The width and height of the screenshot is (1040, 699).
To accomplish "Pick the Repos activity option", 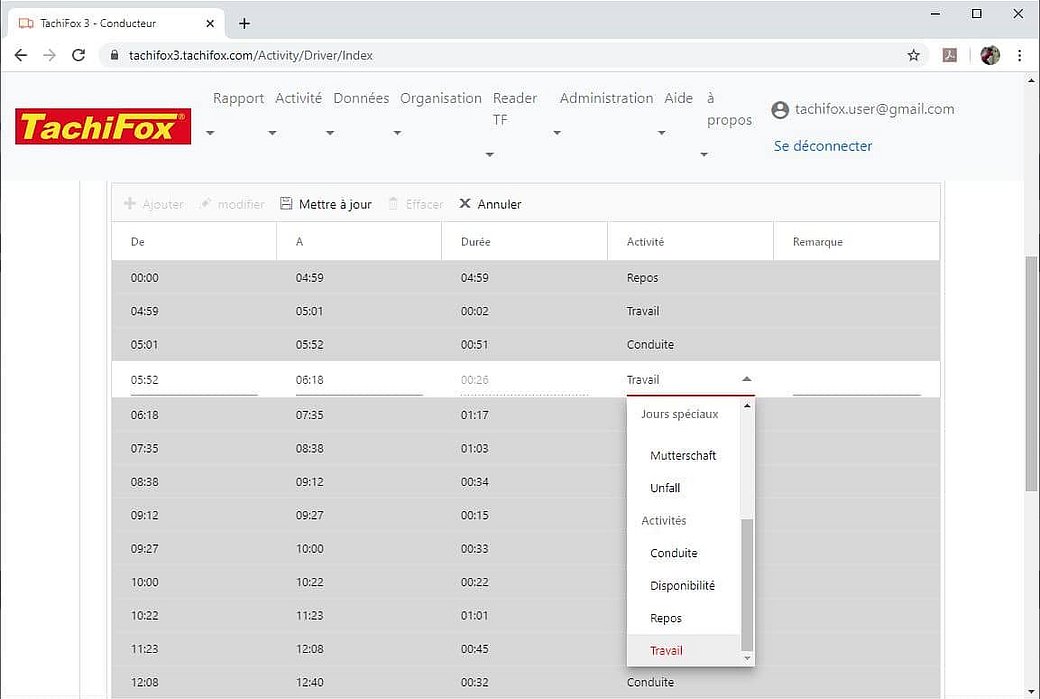I will tap(665, 618).
